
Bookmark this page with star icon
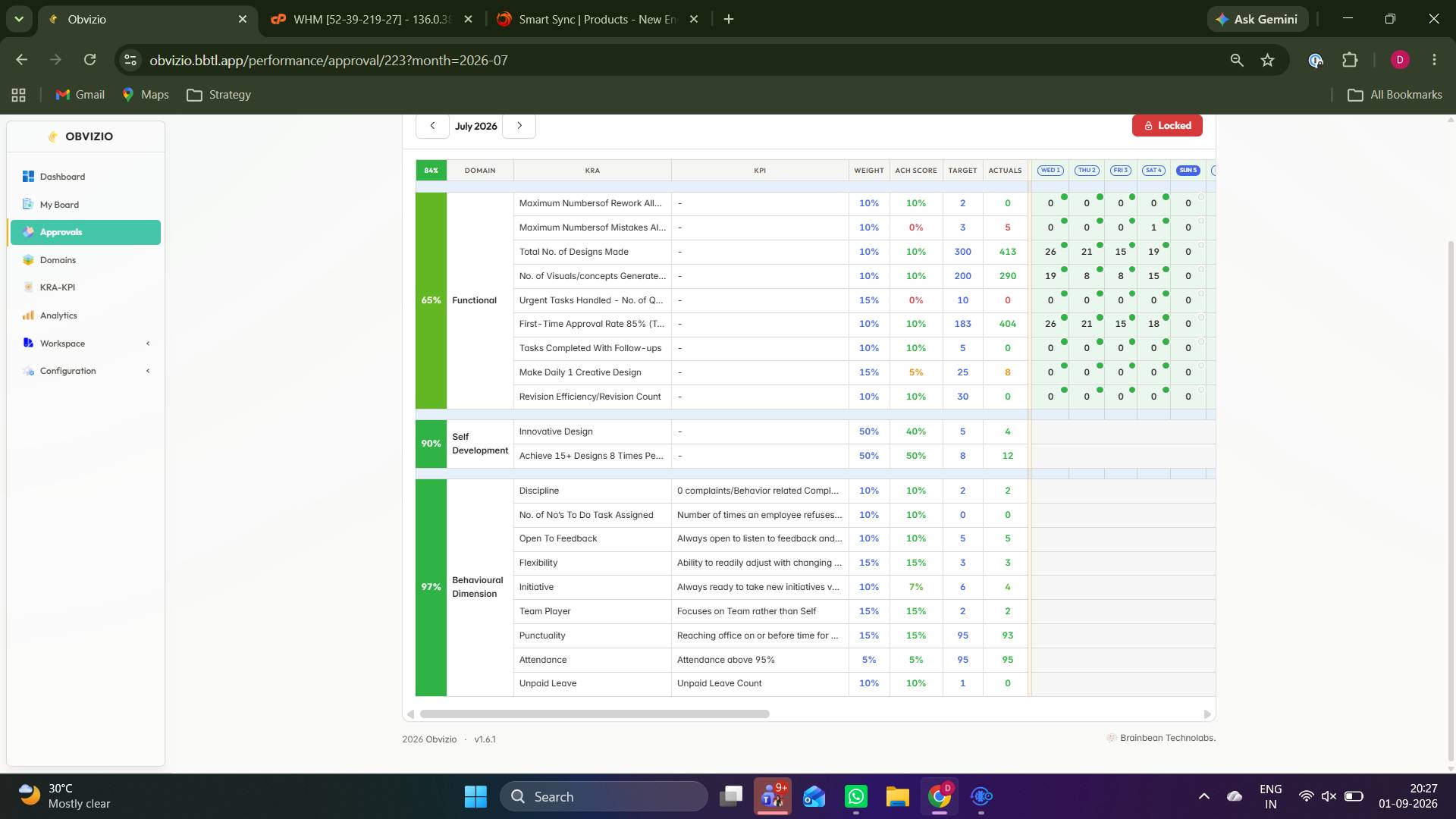[1267, 60]
